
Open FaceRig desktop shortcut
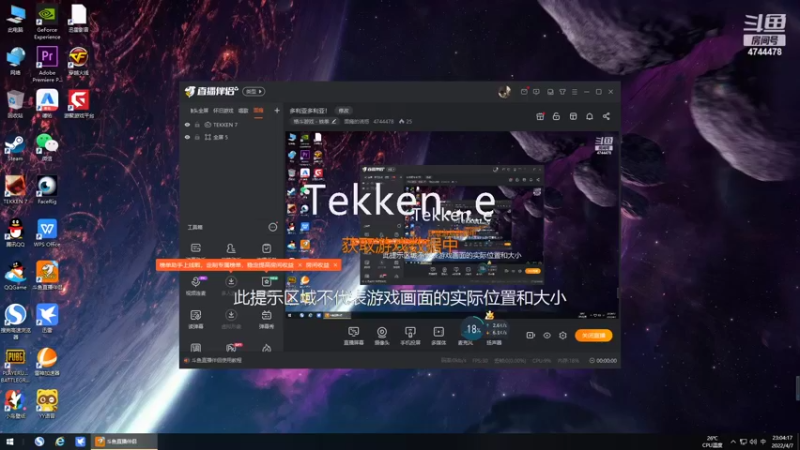tap(47, 189)
